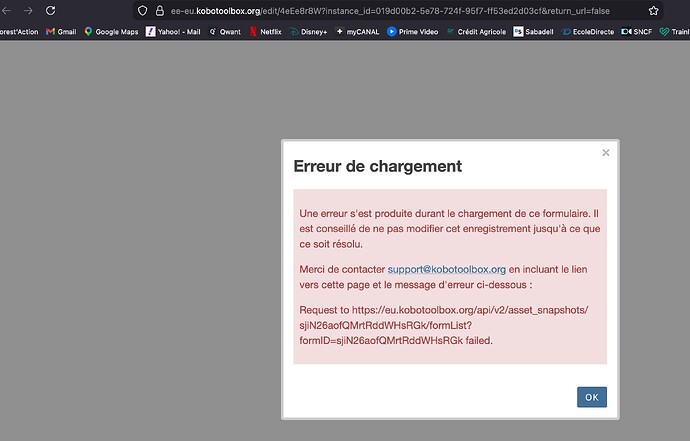Screen dimensions: 690x441
Task: Open the Prime Video bookmark
Action: (x=417, y=31)
